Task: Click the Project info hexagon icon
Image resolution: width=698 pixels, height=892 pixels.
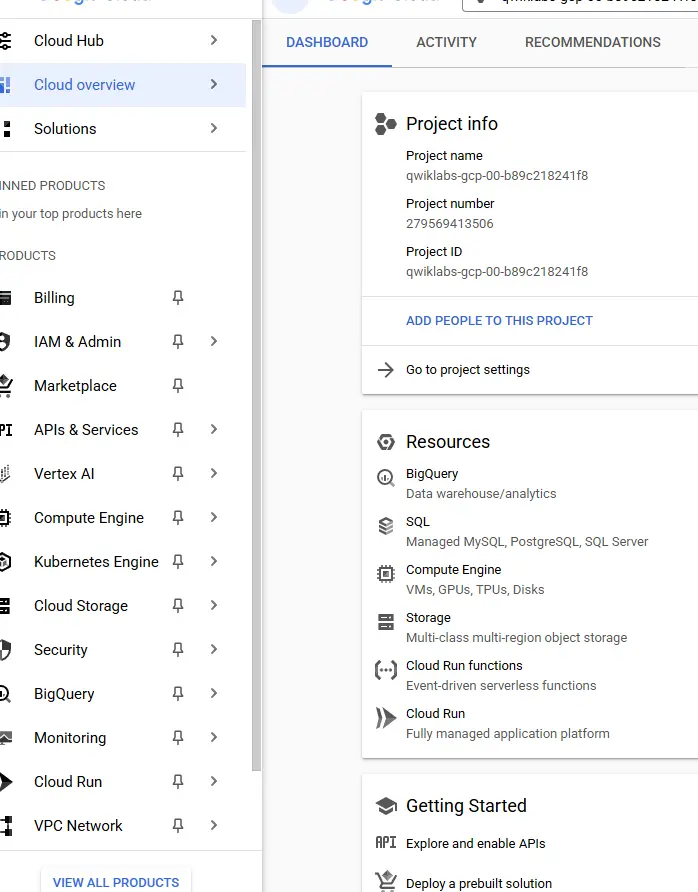Action: click(385, 124)
